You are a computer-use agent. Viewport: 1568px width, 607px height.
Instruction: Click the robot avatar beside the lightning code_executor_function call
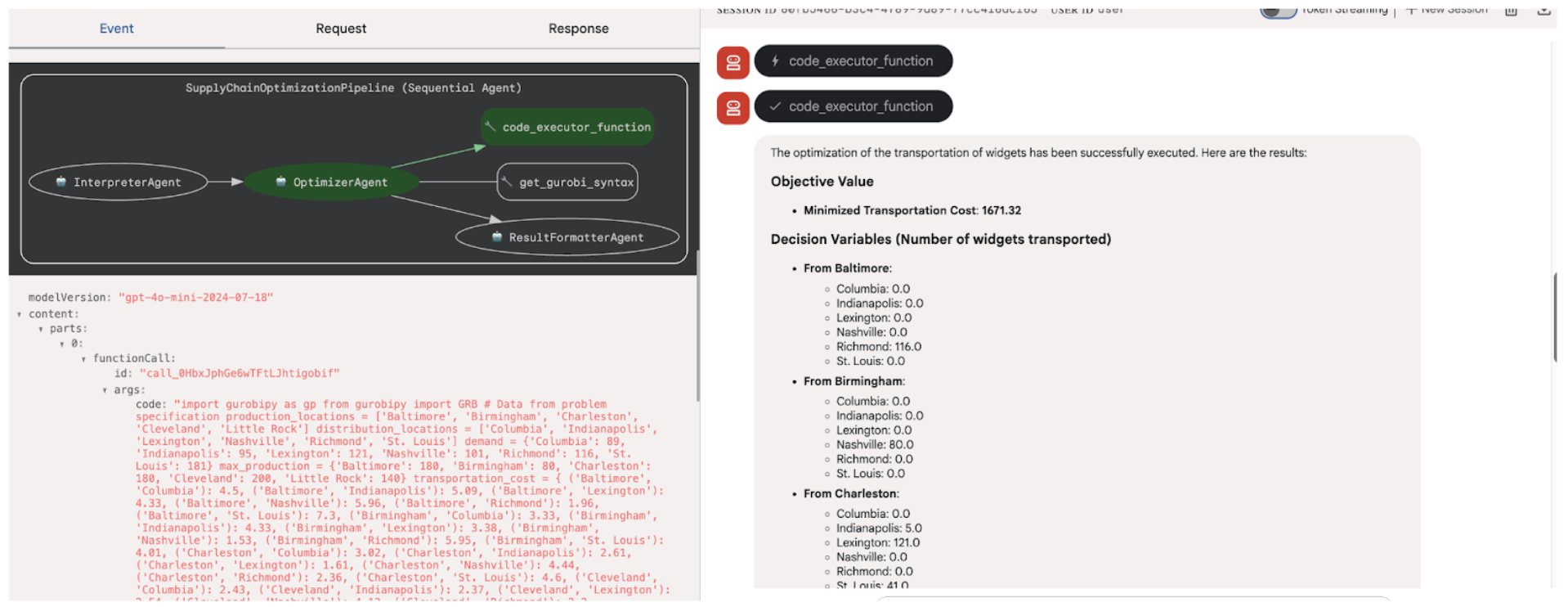732,62
